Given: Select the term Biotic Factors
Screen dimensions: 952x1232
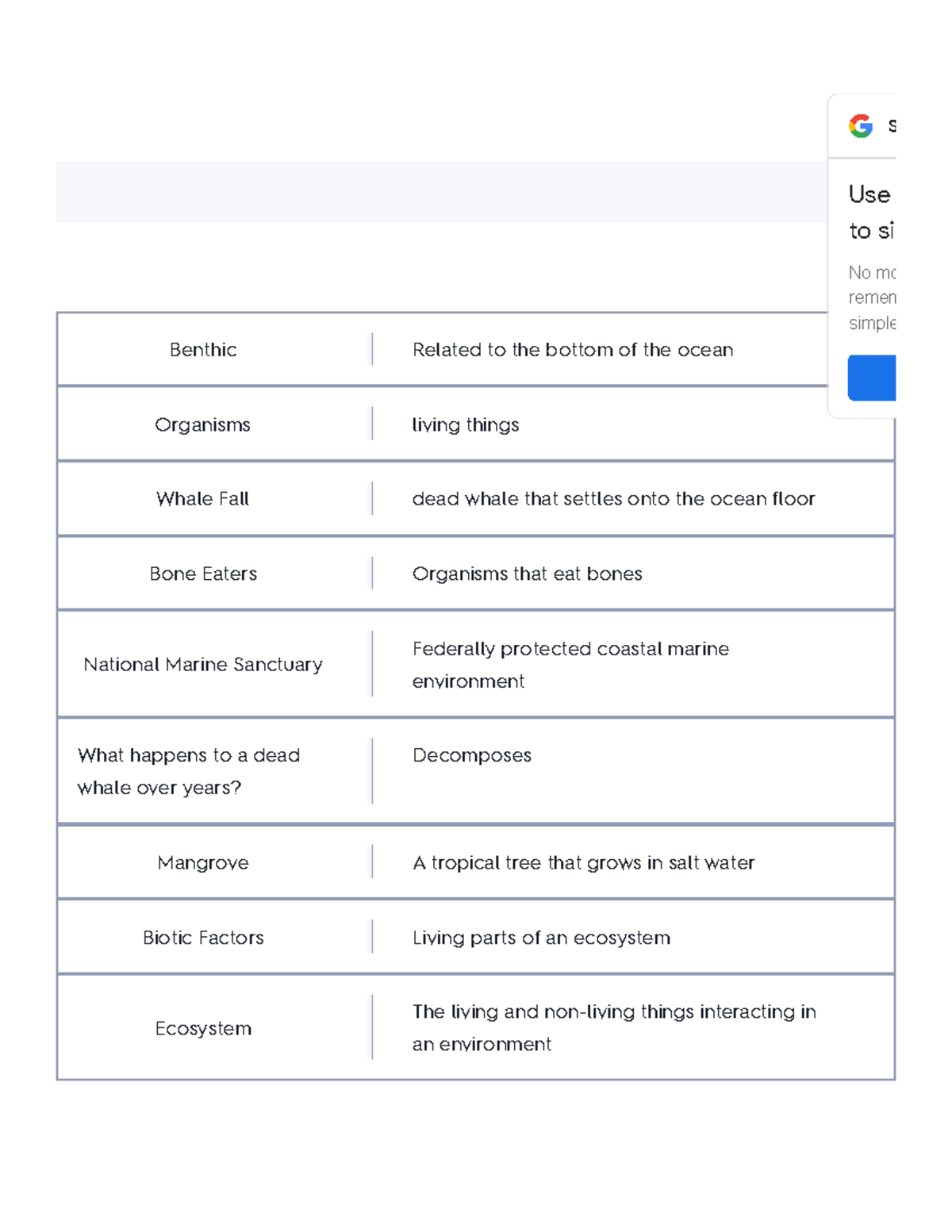Looking at the screenshot, I should click(x=203, y=937).
